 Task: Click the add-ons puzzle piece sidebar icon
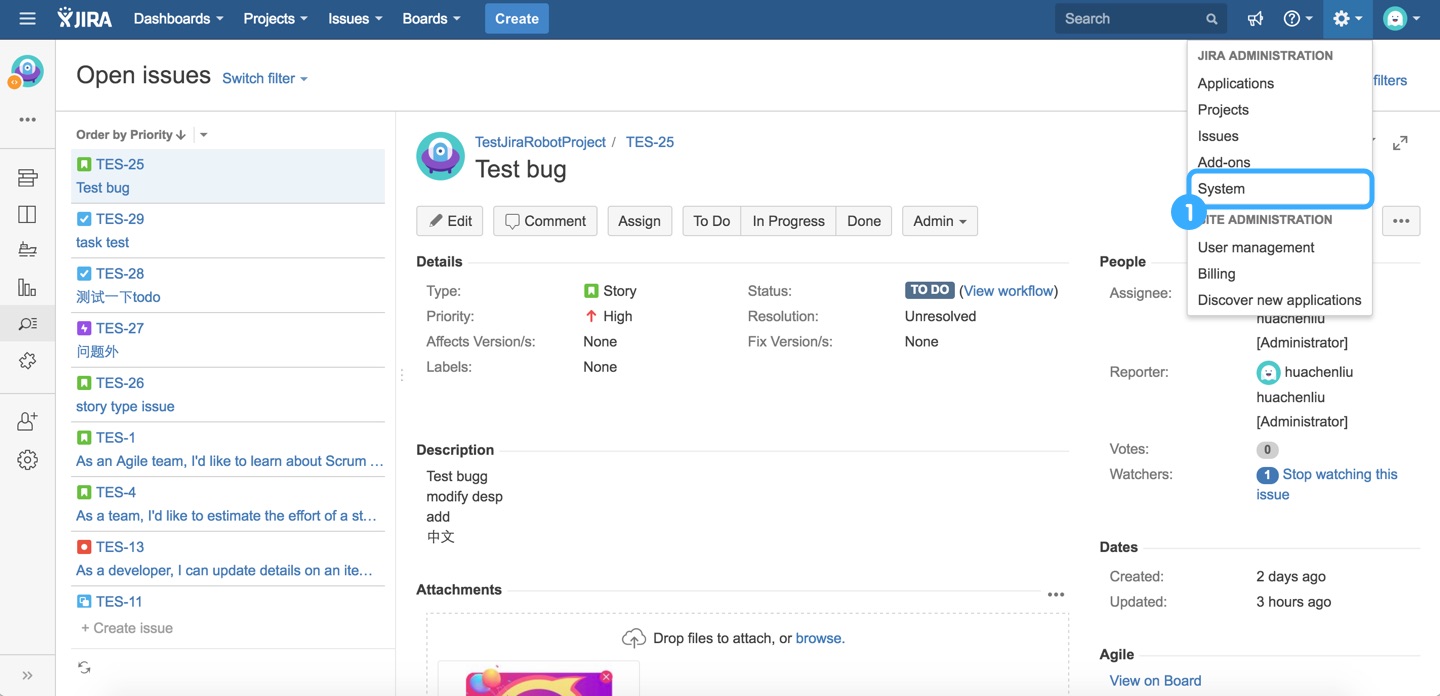(x=27, y=360)
